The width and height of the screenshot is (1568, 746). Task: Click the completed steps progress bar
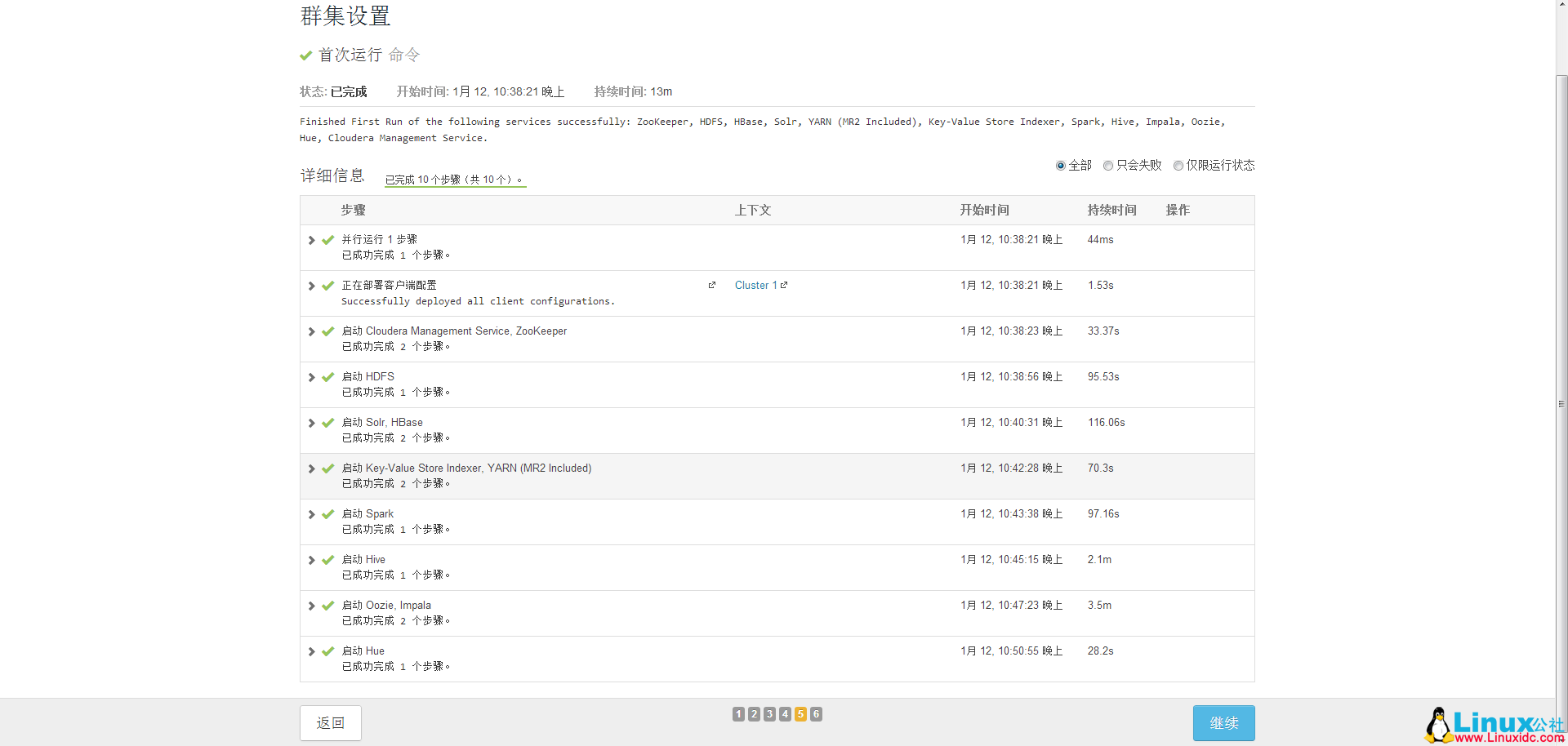click(455, 186)
